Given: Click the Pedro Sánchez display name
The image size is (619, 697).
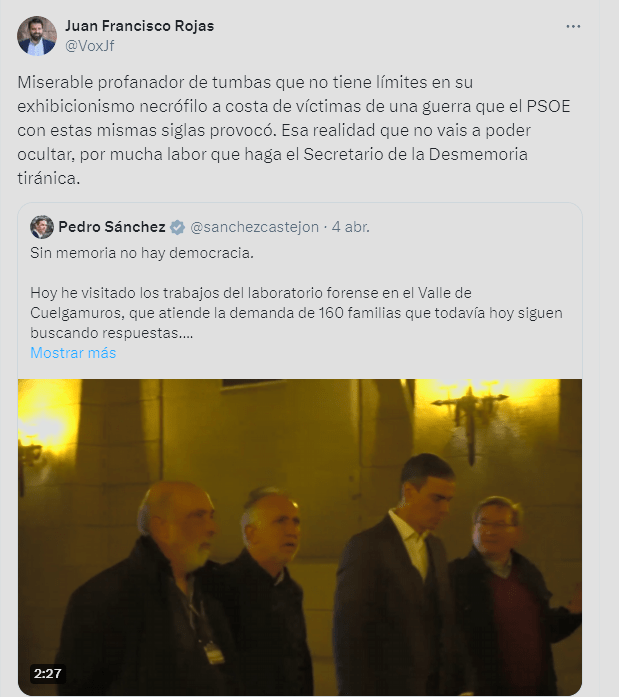Looking at the screenshot, I should pos(112,227).
